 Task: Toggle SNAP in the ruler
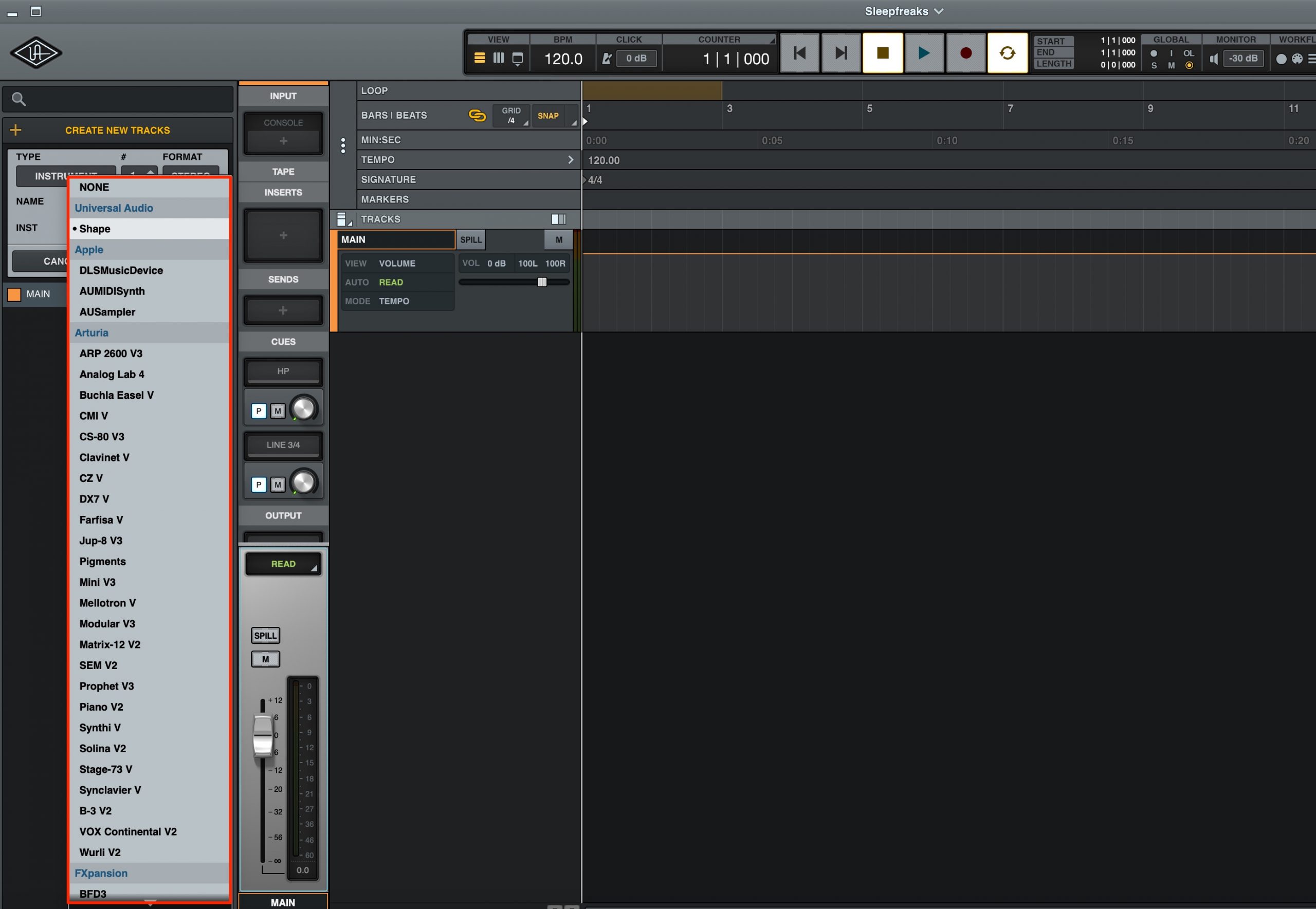coord(548,116)
